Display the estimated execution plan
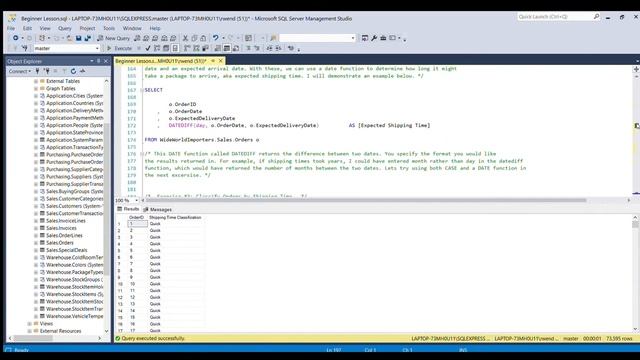640x360 pixels. (157, 48)
